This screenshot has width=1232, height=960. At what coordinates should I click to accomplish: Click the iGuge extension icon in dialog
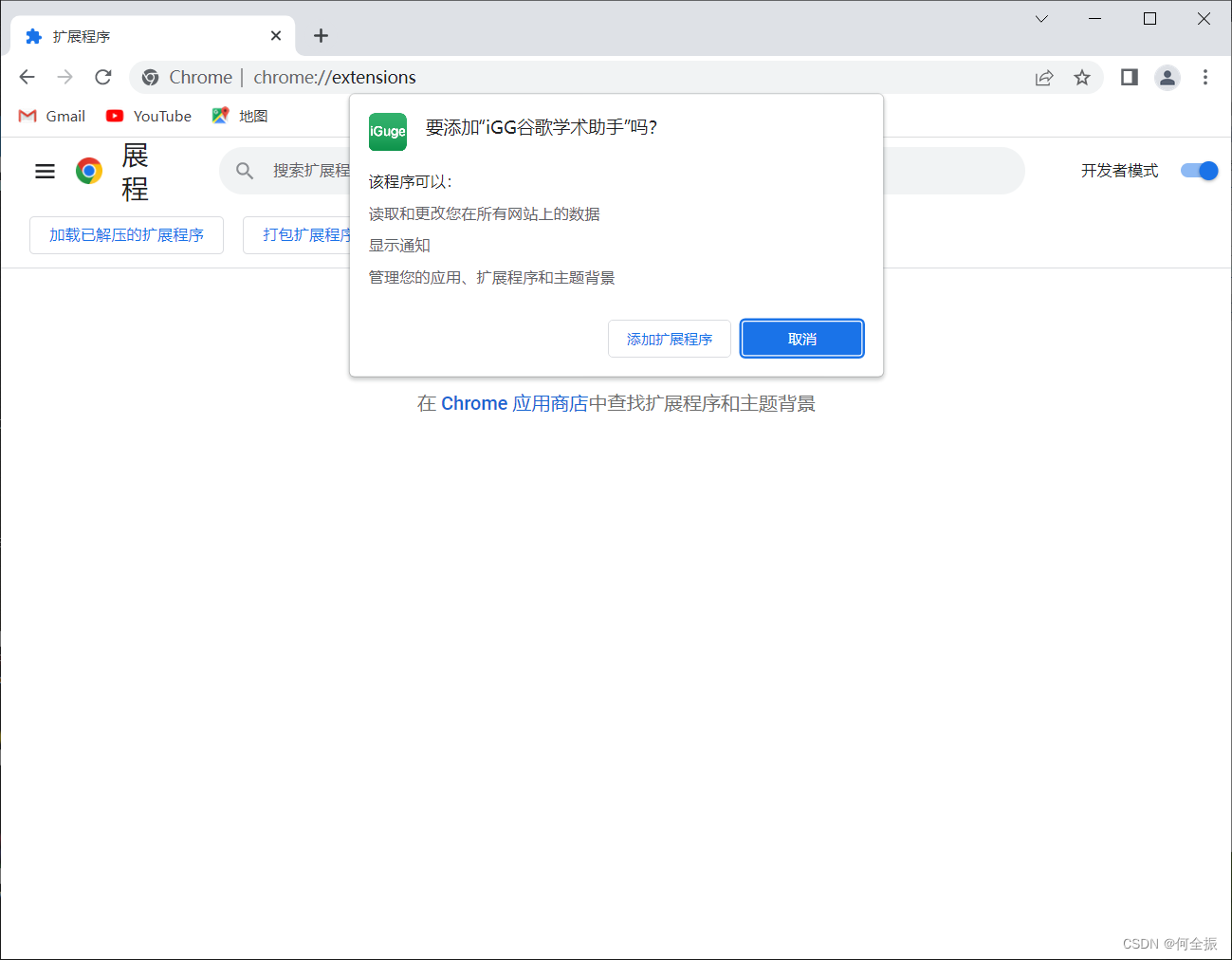(388, 132)
